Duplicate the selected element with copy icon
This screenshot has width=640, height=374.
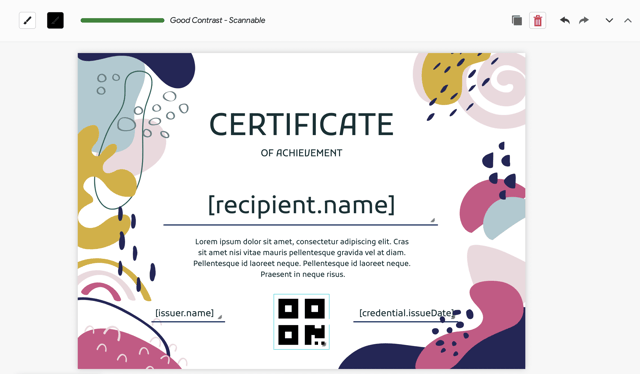[517, 20]
